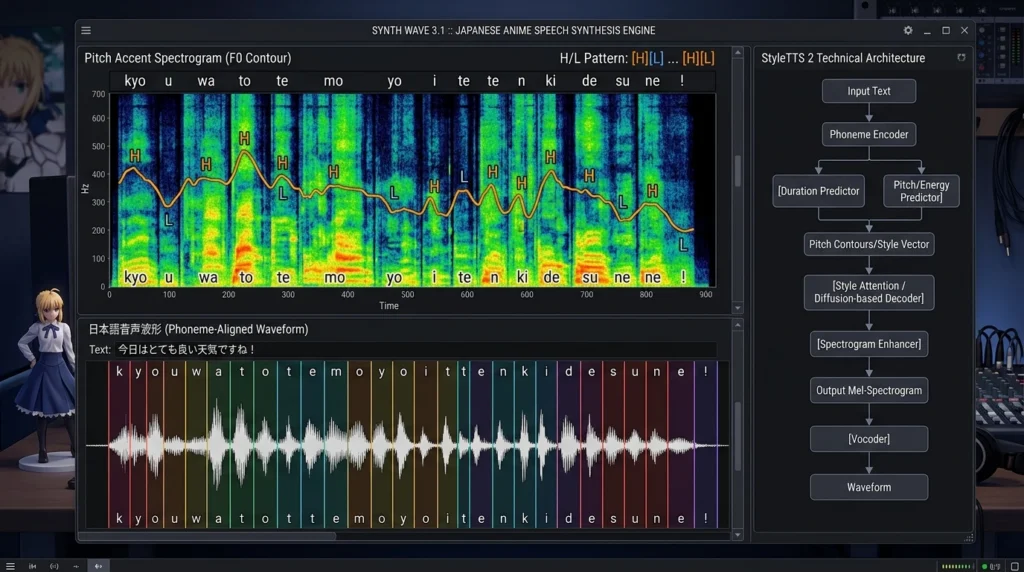Click spectrogram panel scroll-up arrow
Image resolution: width=1024 pixels, height=572 pixels.
pos(737,52)
